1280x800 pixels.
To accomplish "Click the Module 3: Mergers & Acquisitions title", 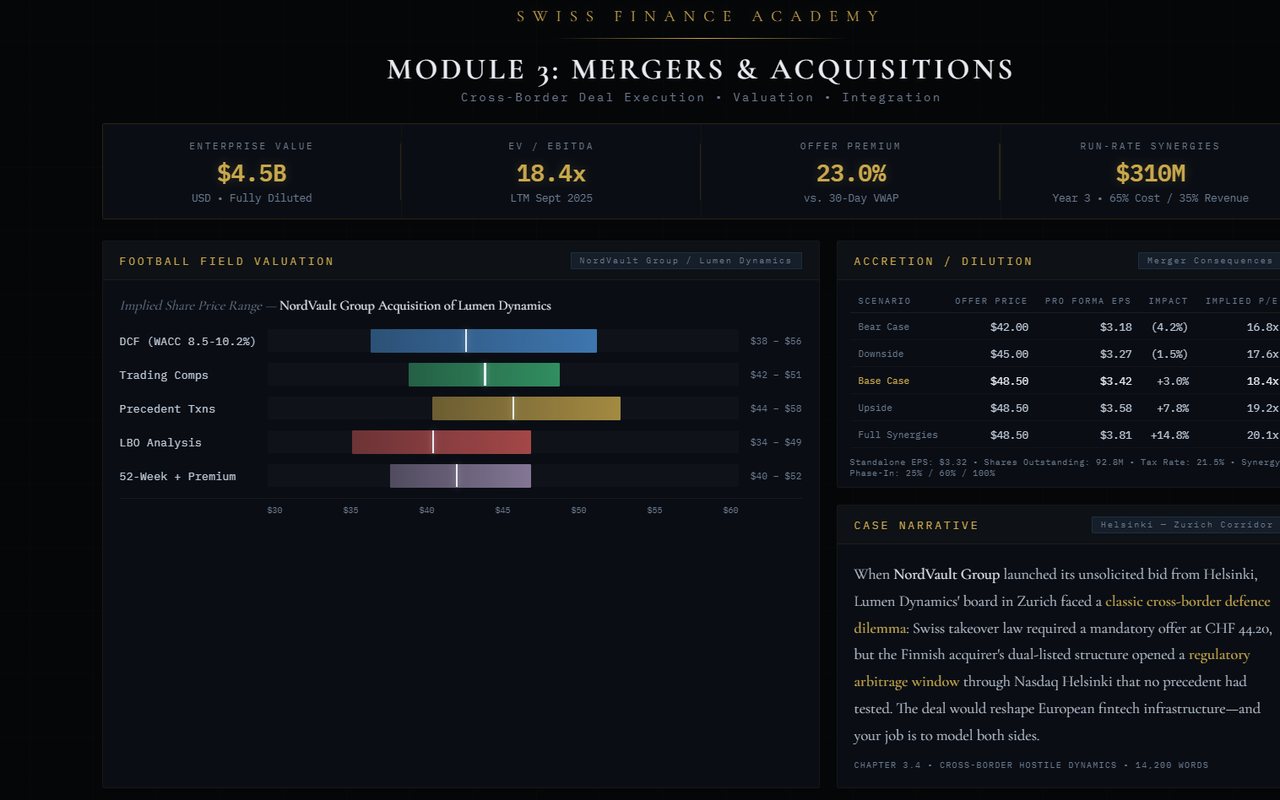I will click(700, 70).
